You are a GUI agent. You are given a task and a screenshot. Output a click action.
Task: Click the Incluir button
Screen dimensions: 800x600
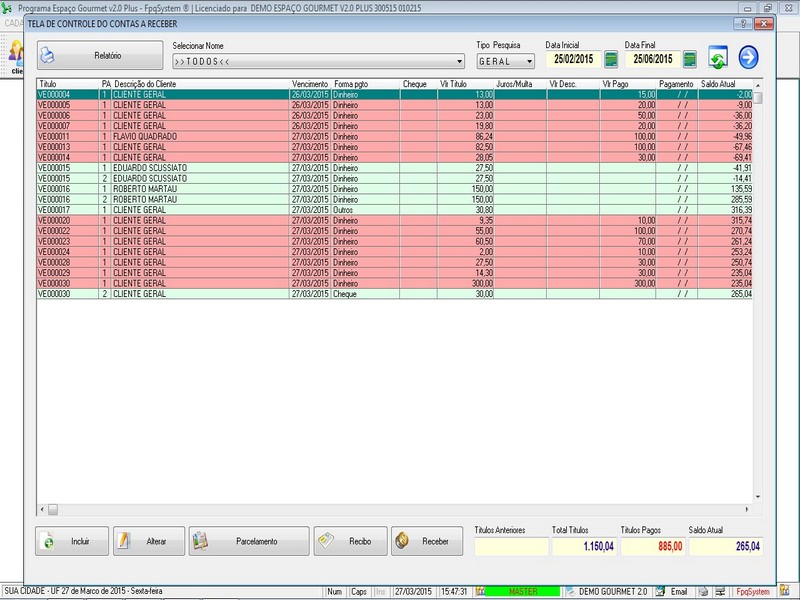point(72,541)
